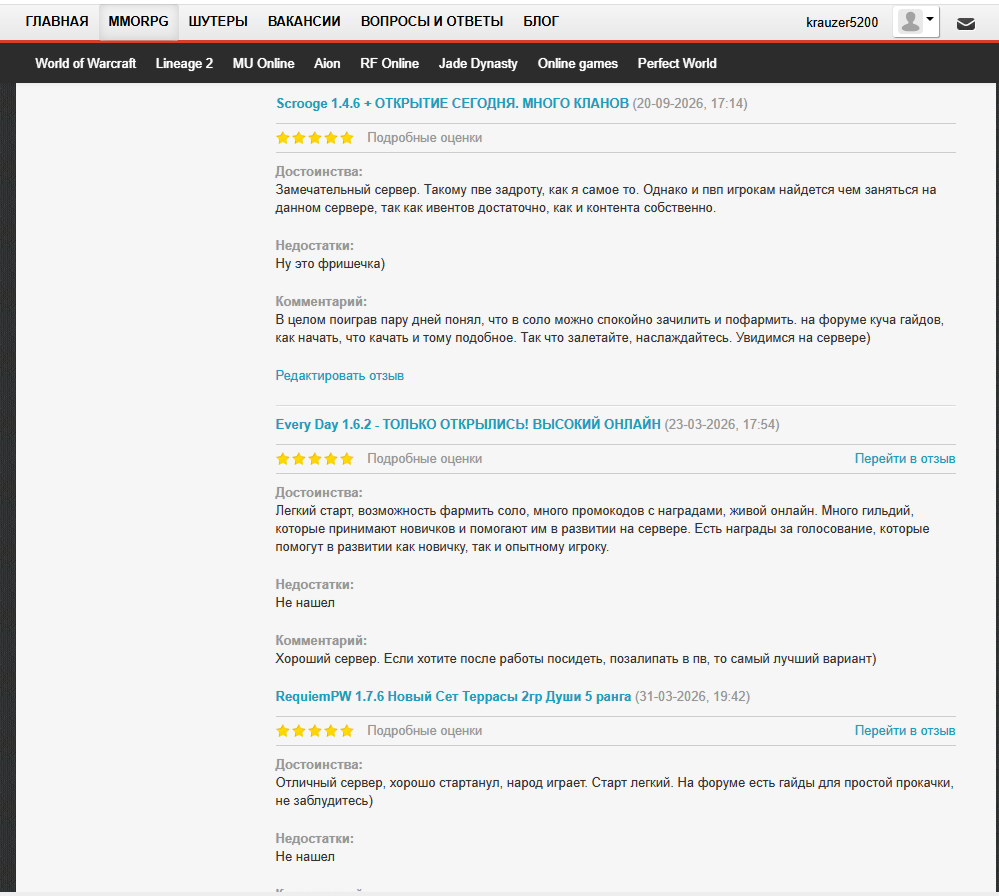Select Jade Dynasty category
This screenshot has width=999, height=896.
point(478,64)
